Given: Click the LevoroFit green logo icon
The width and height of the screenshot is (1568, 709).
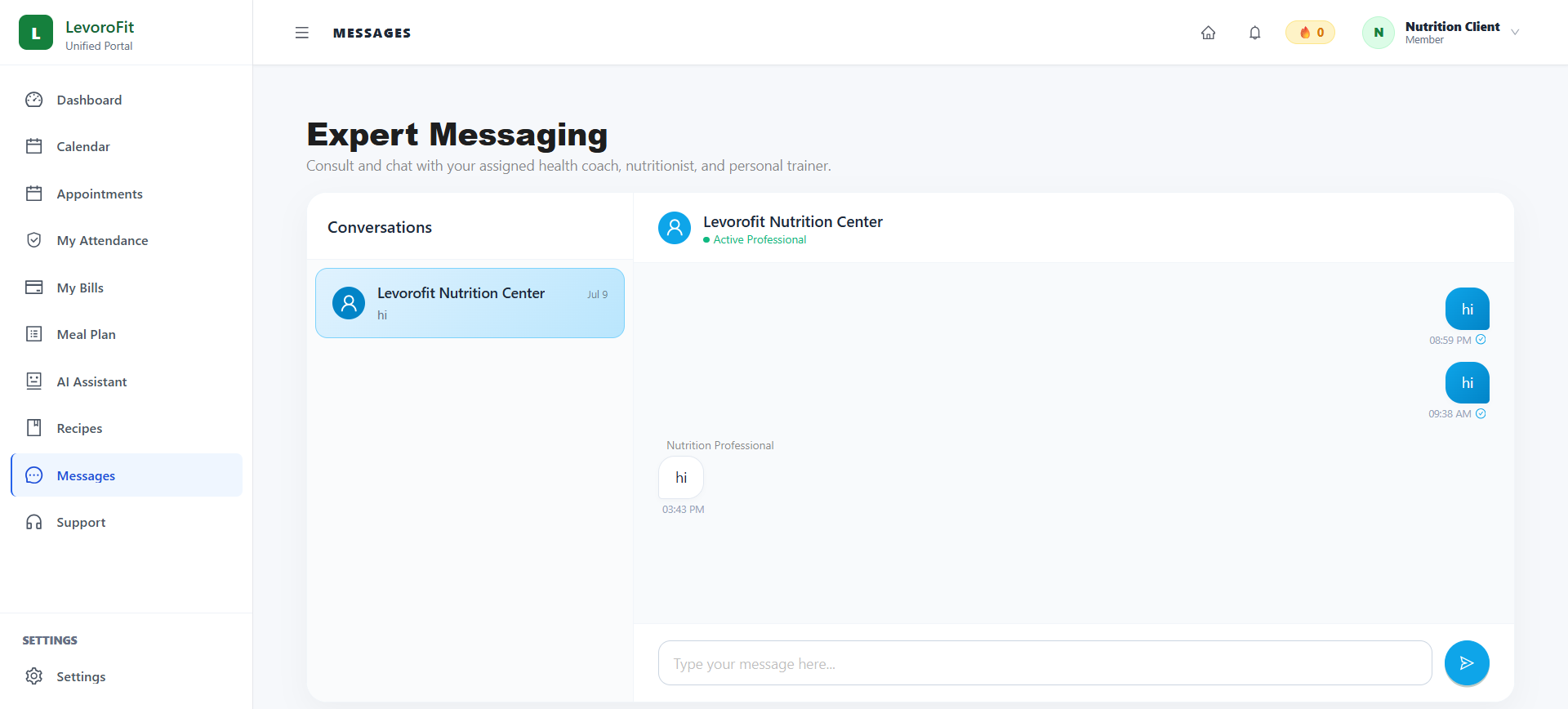Looking at the screenshot, I should pos(36,33).
